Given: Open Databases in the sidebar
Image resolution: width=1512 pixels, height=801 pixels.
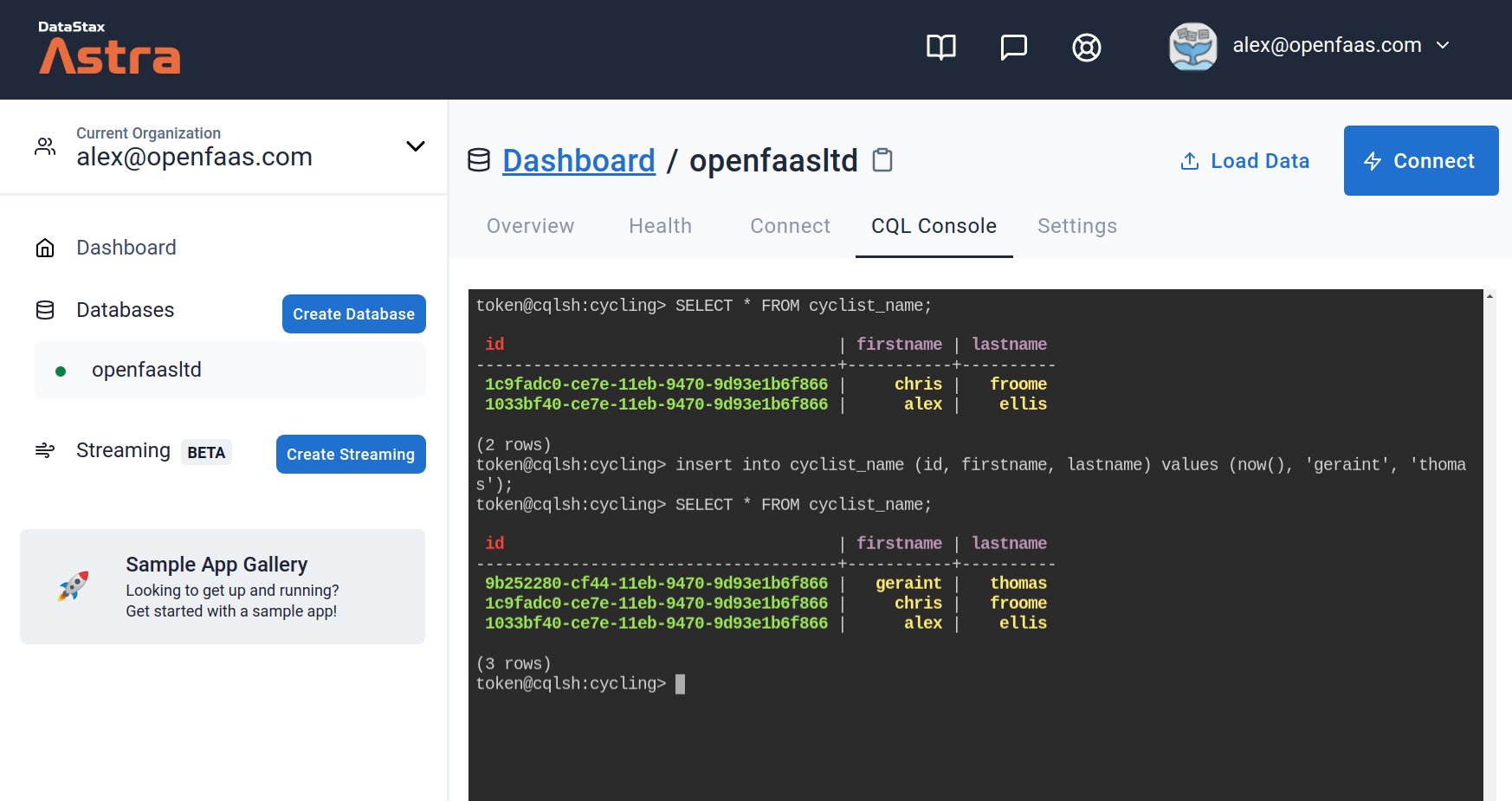Looking at the screenshot, I should (126, 310).
